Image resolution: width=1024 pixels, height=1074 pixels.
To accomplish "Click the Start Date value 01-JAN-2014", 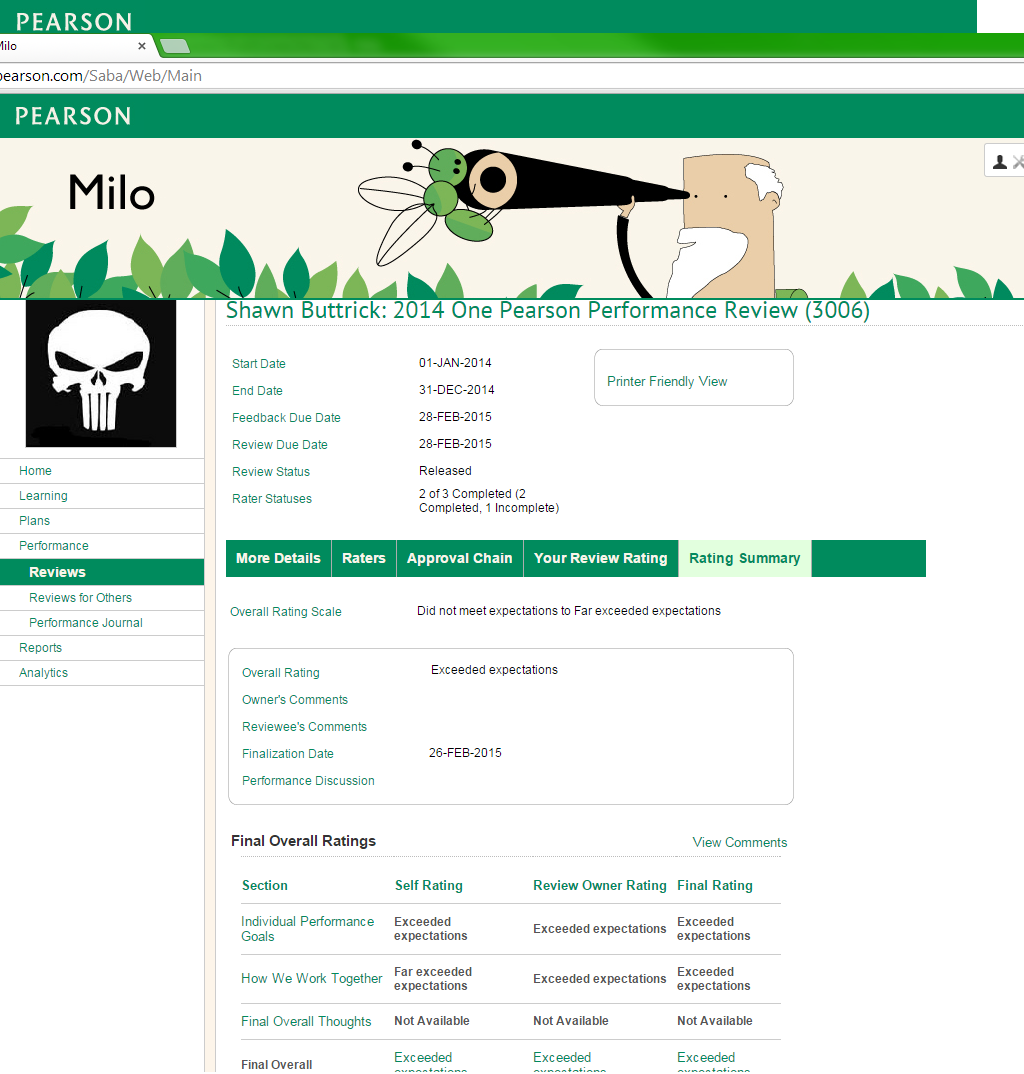I will (455, 363).
